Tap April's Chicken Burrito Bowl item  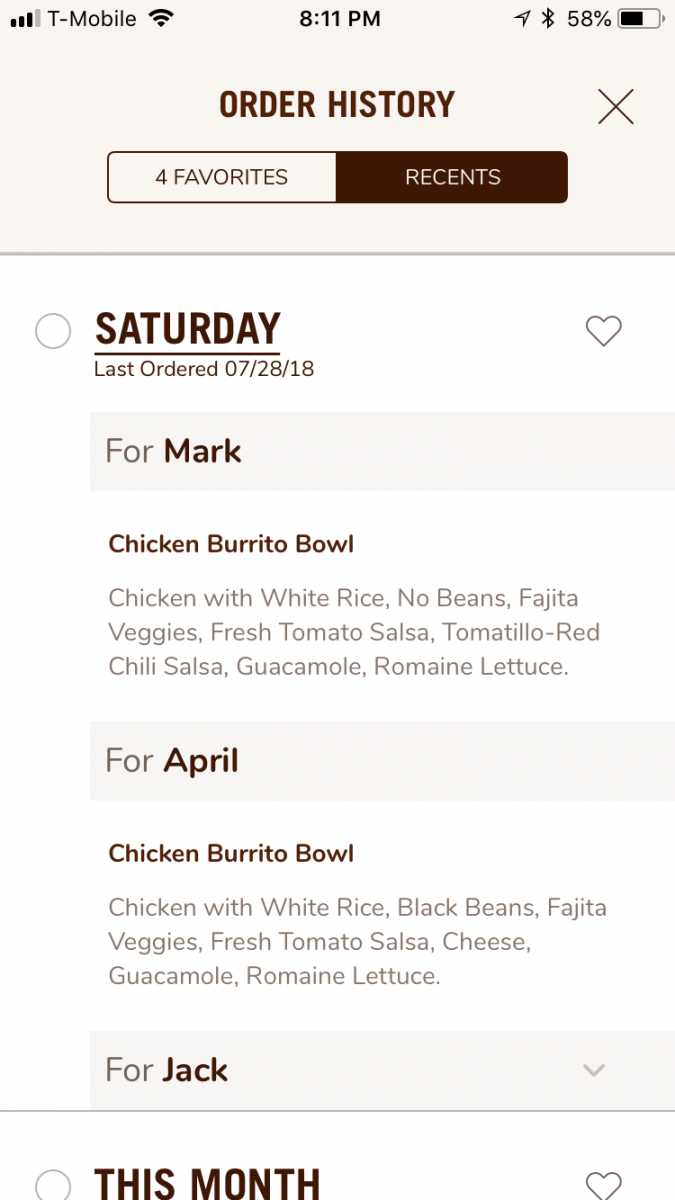231,854
